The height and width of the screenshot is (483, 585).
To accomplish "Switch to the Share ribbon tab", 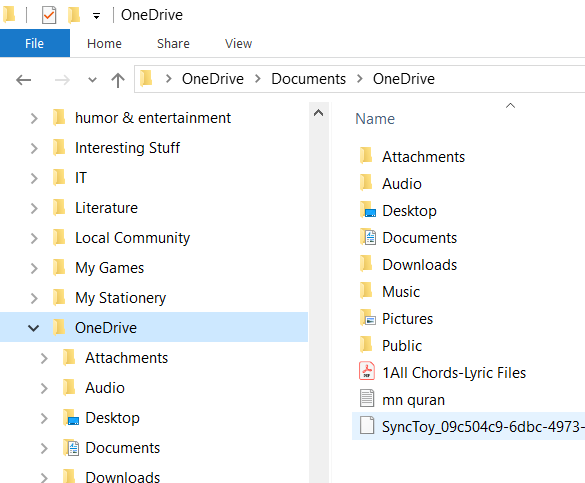I will [173, 44].
